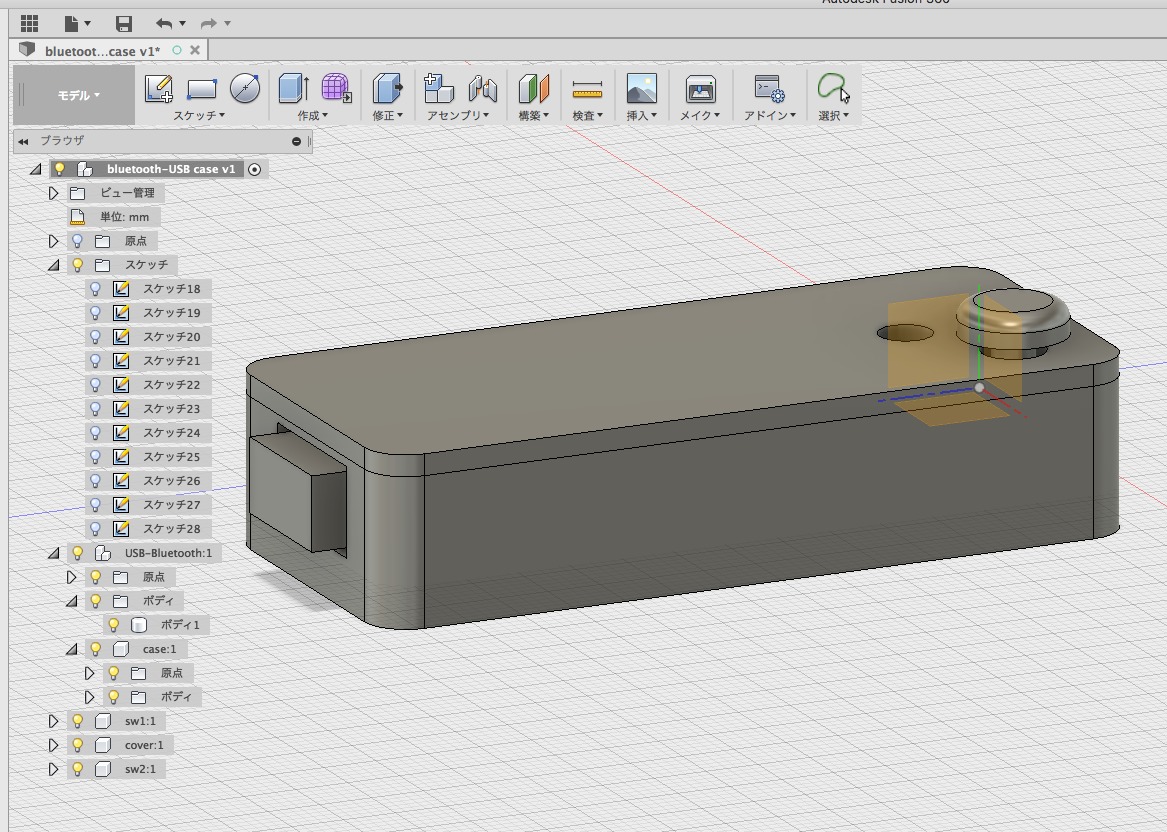This screenshot has height=832, width=1167.
Task: Click the Insert image icon
Action: (x=641, y=89)
